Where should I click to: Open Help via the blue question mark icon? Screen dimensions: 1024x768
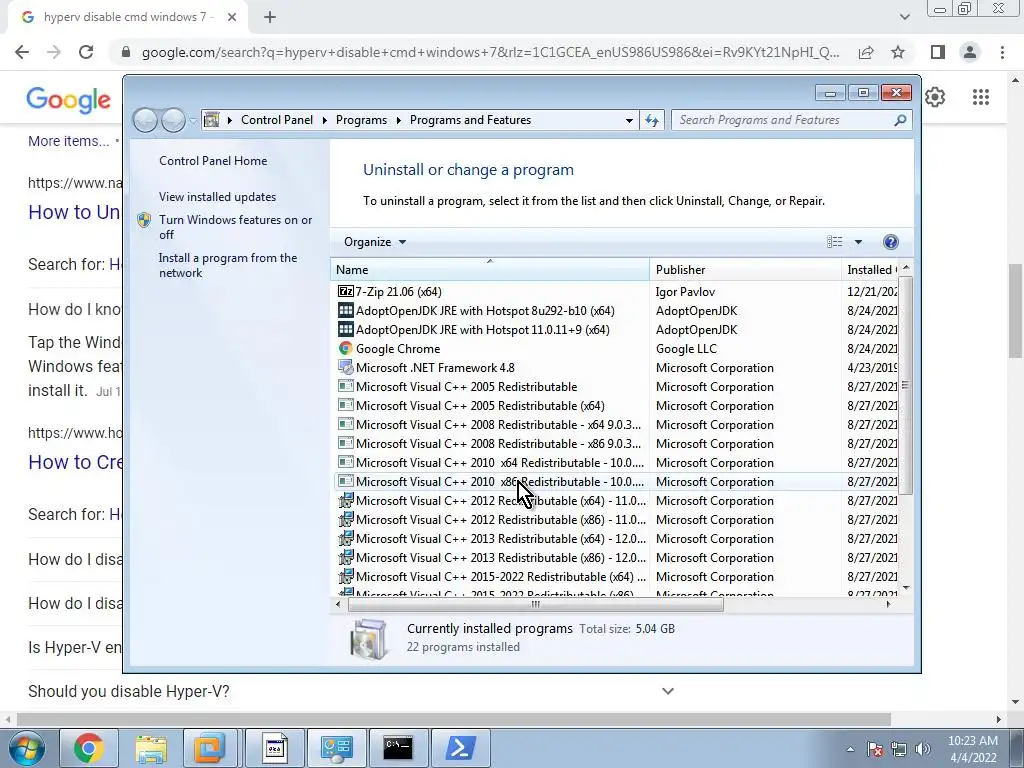(890, 242)
